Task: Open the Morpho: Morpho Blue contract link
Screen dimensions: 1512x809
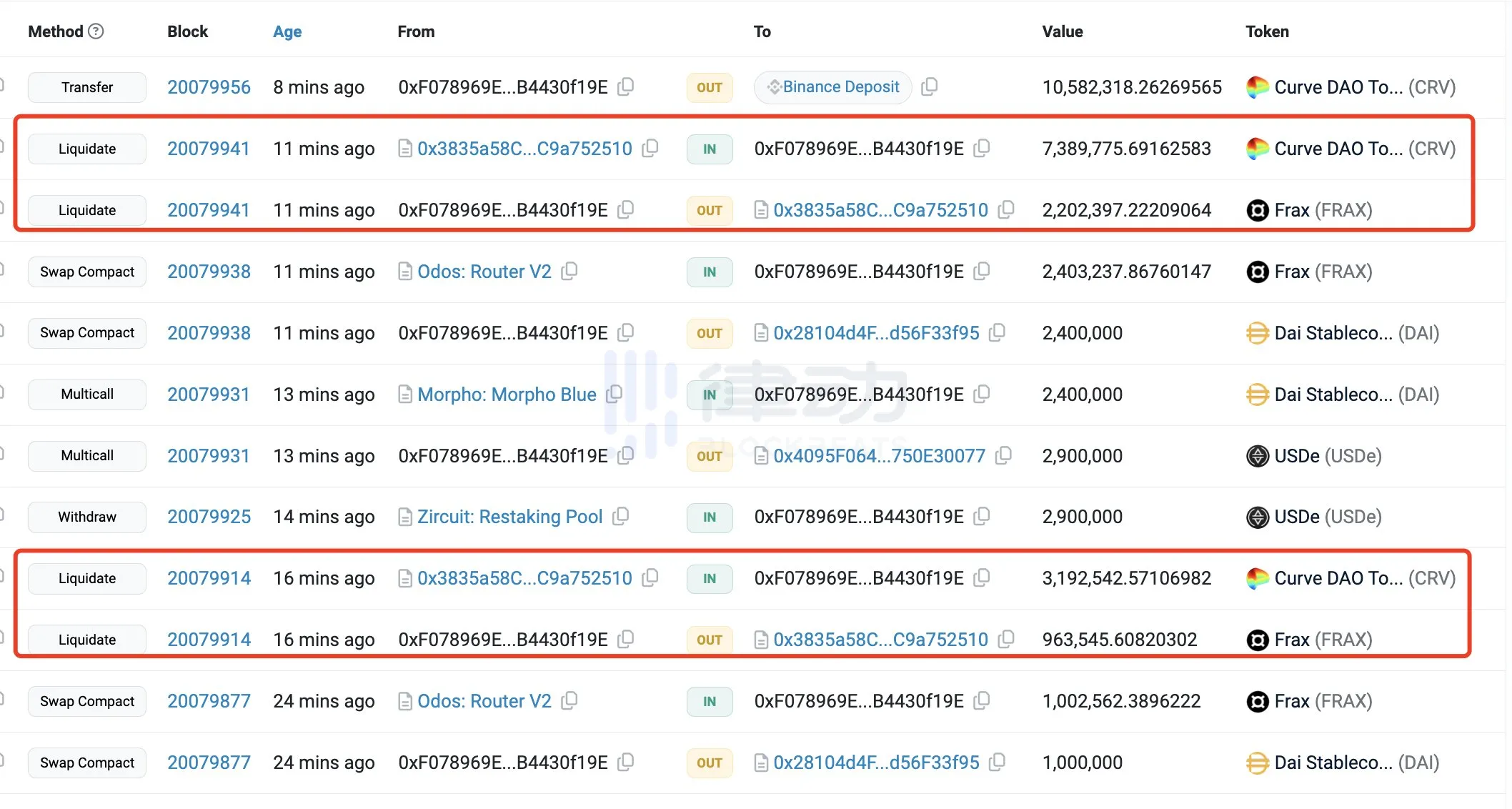Action: (x=507, y=394)
